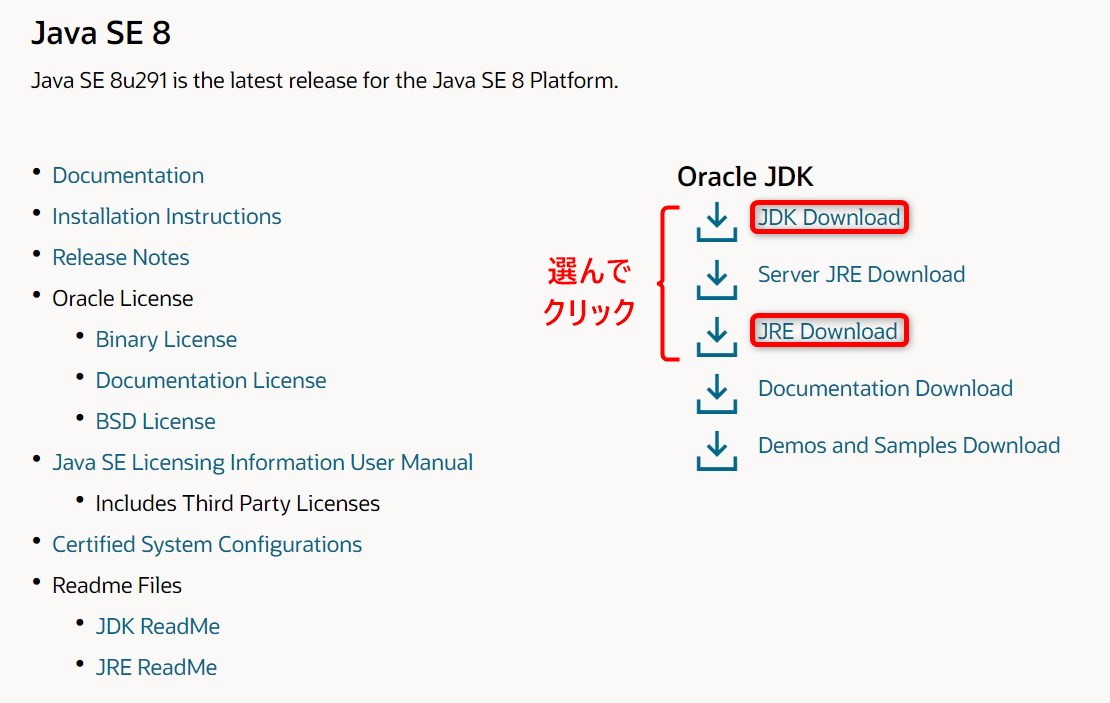Click the download icon beside Documentation Download

[716, 394]
